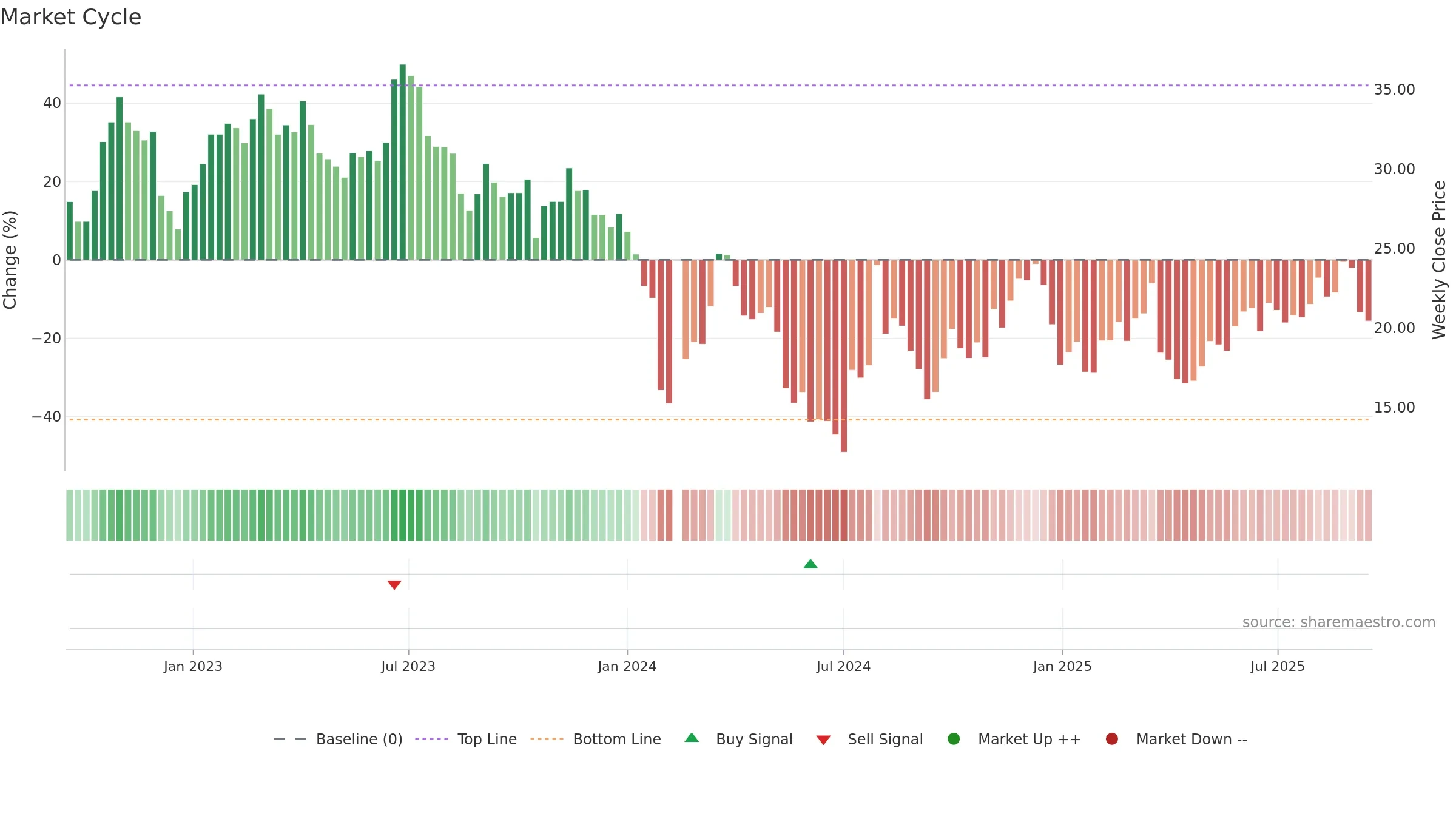Click the red Market Down legend circle icon

pos(1112,739)
